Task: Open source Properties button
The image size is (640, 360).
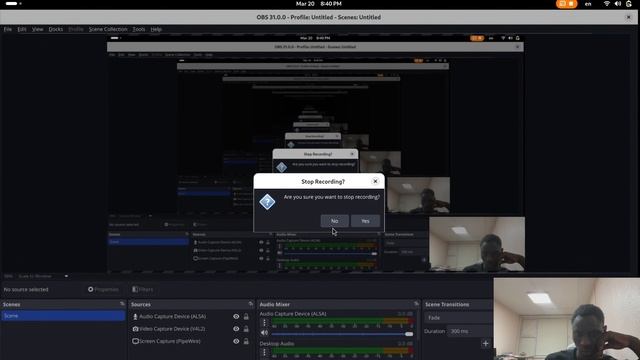Action: (103, 289)
